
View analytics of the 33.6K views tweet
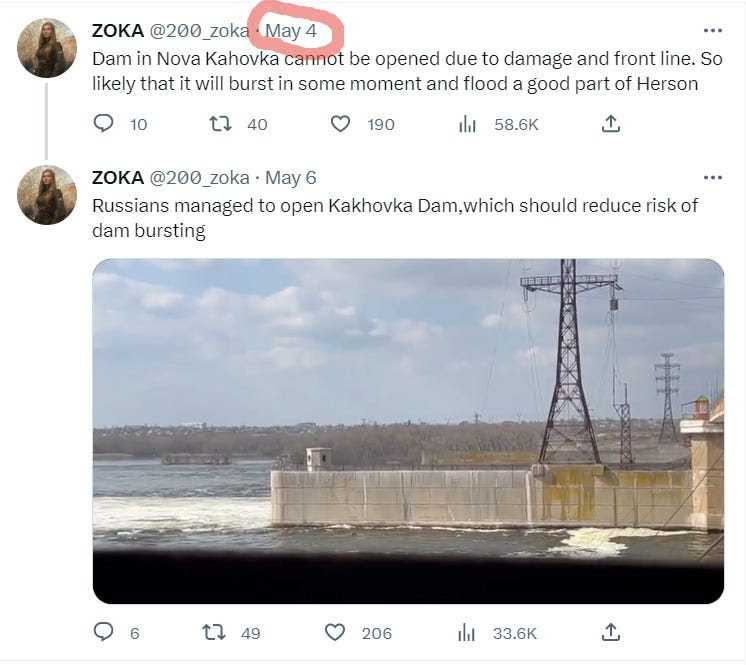coord(466,633)
